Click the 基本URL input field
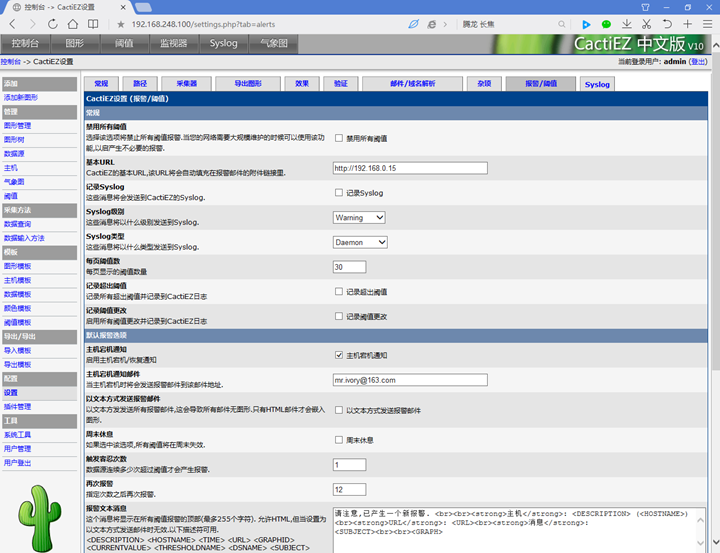 (x=410, y=168)
